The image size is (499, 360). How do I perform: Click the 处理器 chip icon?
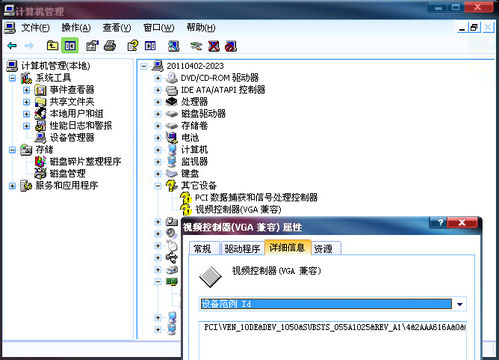(172, 102)
